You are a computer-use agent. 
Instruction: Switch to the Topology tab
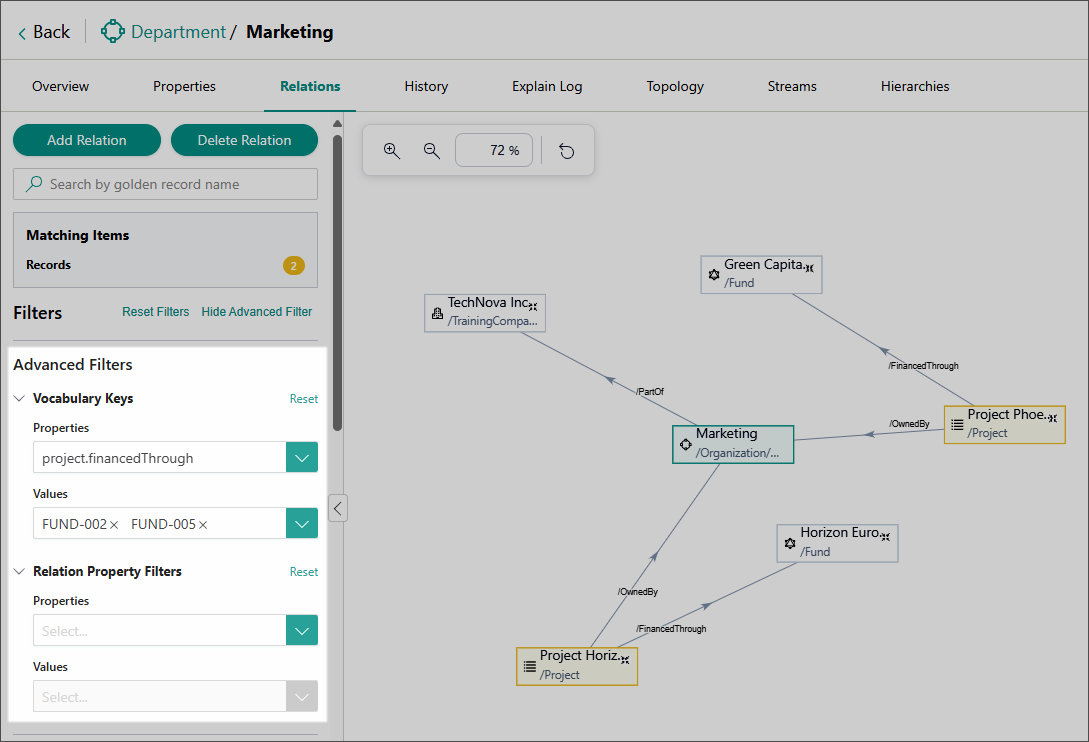pyautogui.click(x=675, y=86)
